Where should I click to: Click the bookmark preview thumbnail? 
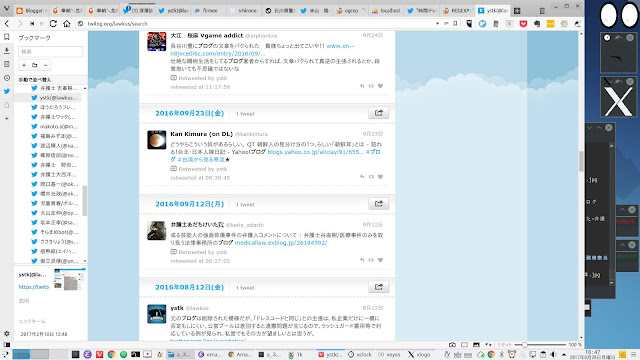[x=70, y=280]
